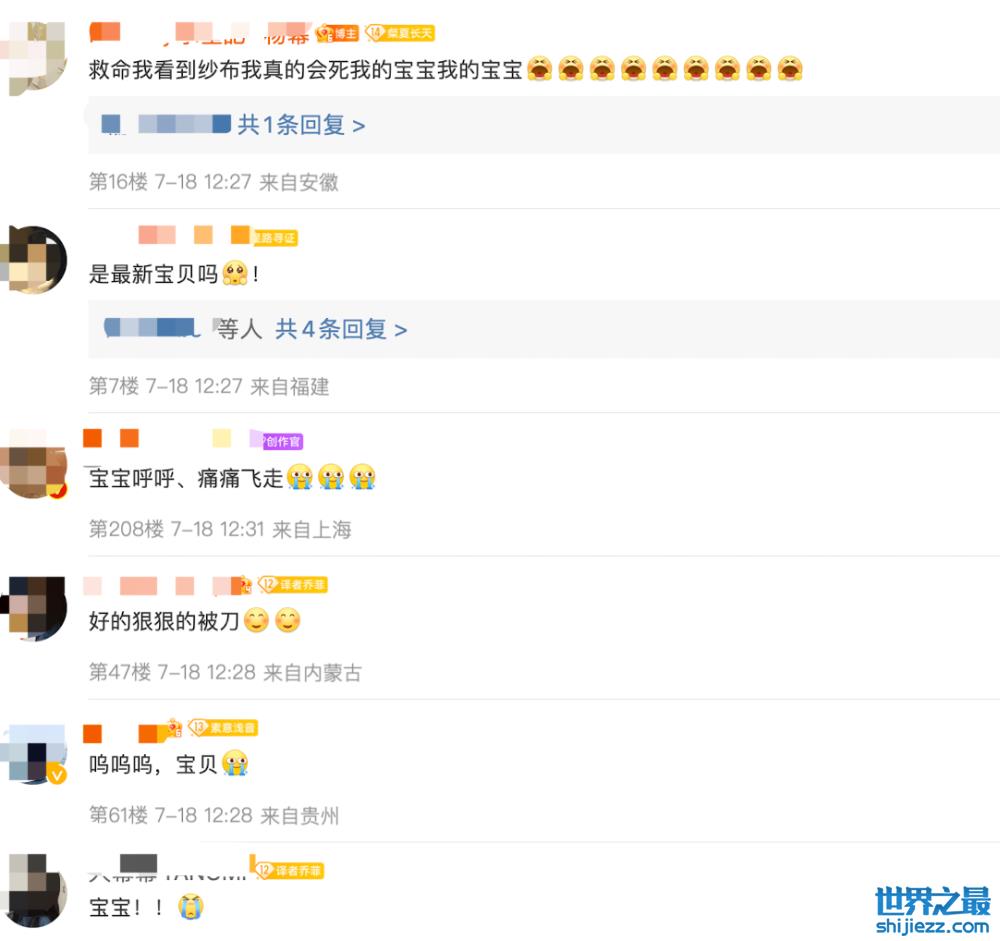This screenshot has width=1000, height=941.
Task: Open avatar of the bottom 宝宝!! commenter
Action: pos(35,891)
